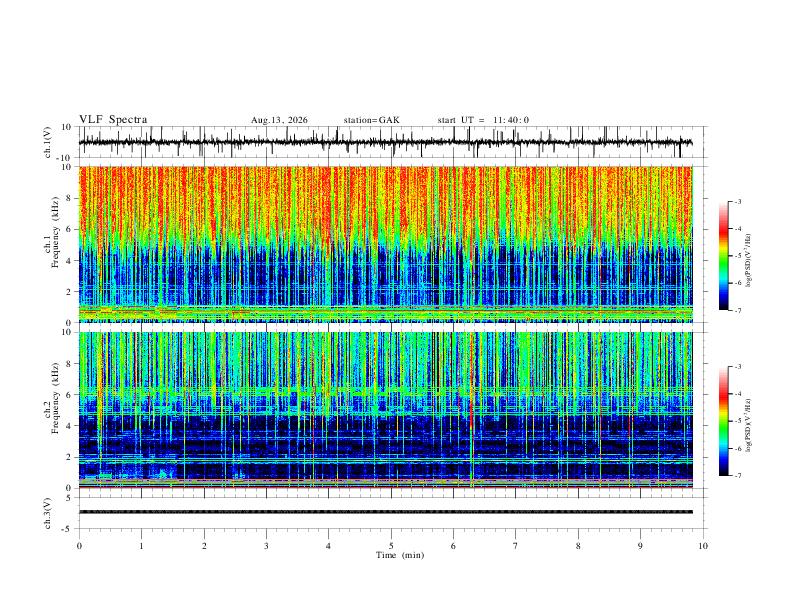Click the 5 minute tick on time axis
792x612 pixels.
point(391,546)
